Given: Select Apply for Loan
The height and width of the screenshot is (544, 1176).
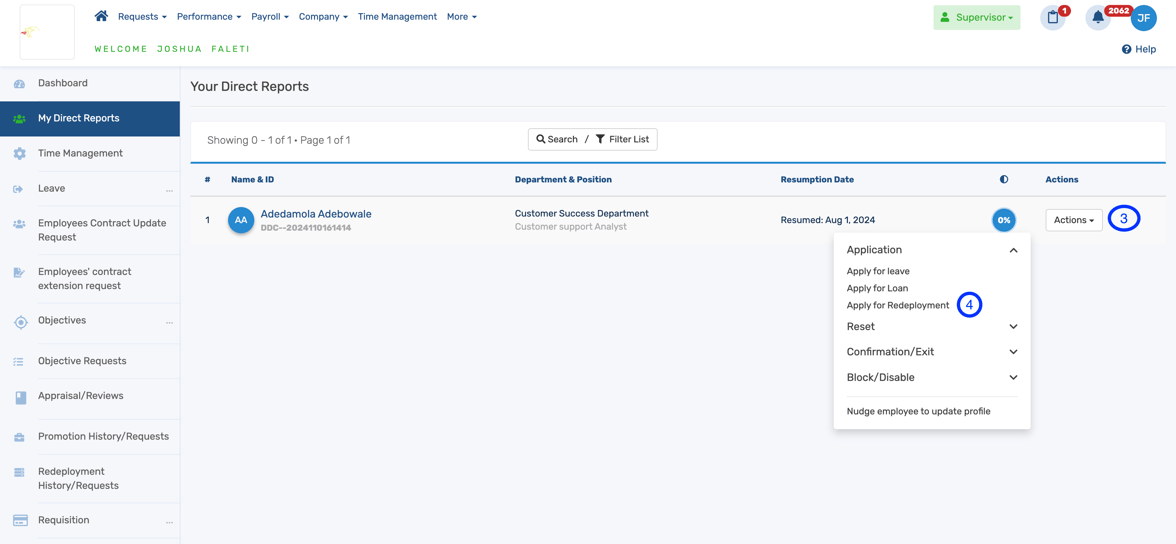Looking at the screenshot, I should (x=877, y=288).
